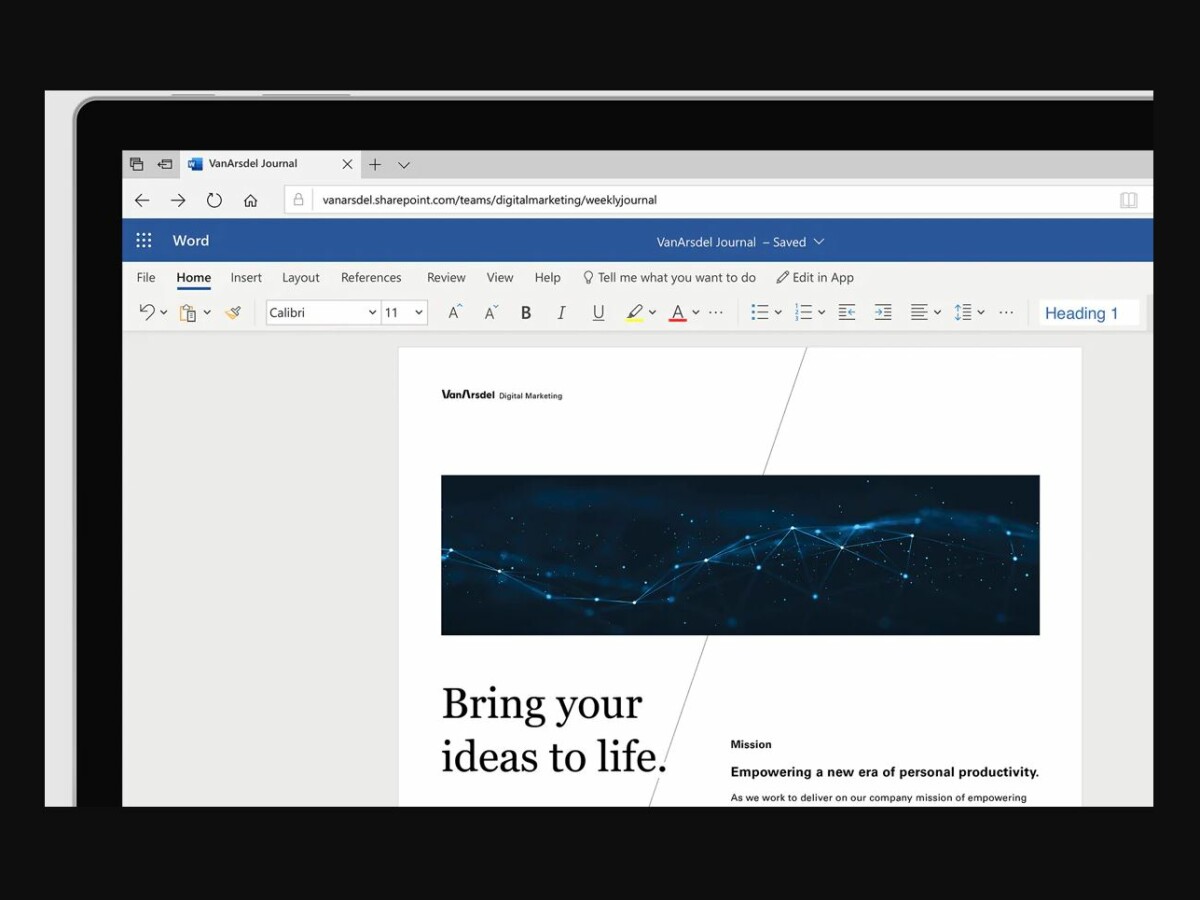Expand font color dropdown arrow
1200x900 pixels.
(695, 313)
